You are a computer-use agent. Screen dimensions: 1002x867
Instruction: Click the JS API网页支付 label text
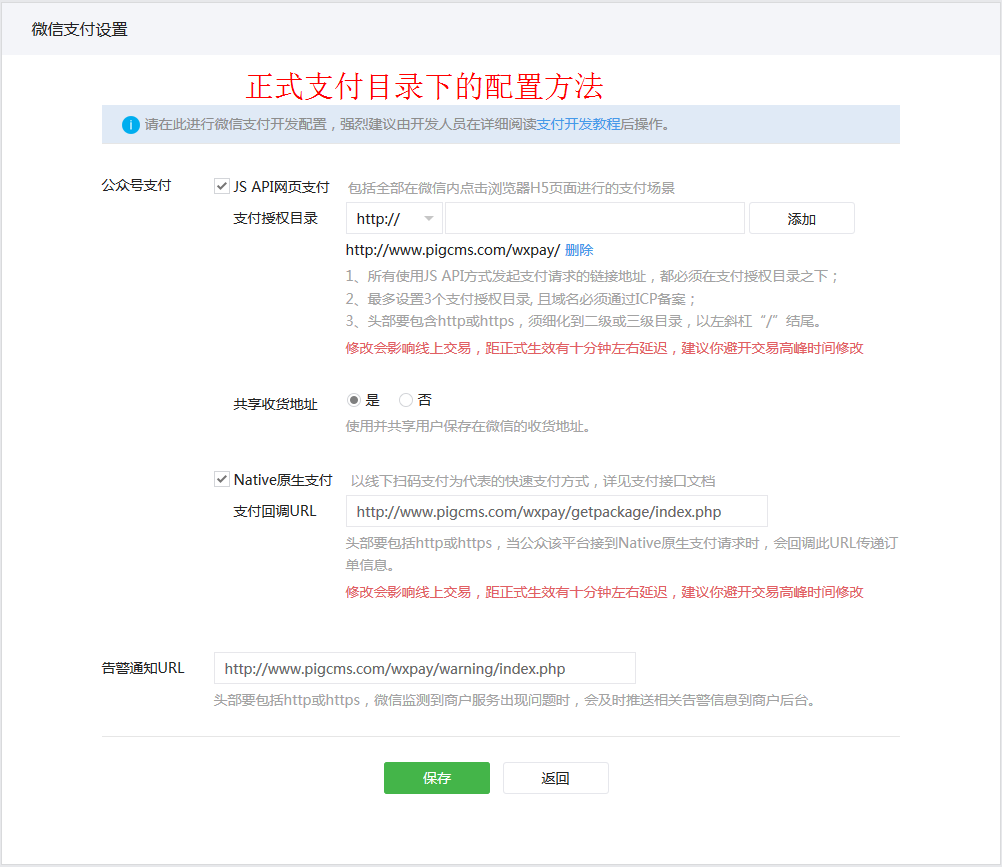click(280, 185)
